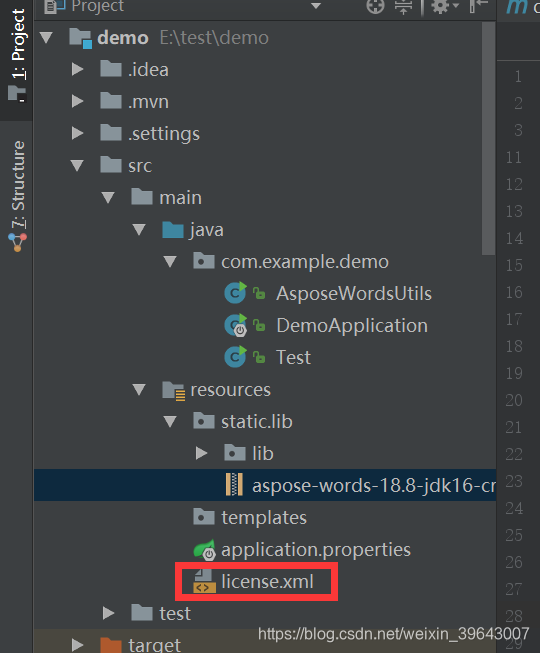
Task: Select the DemoApplication class
Action: pyautogui.click(x=352, y=326)
